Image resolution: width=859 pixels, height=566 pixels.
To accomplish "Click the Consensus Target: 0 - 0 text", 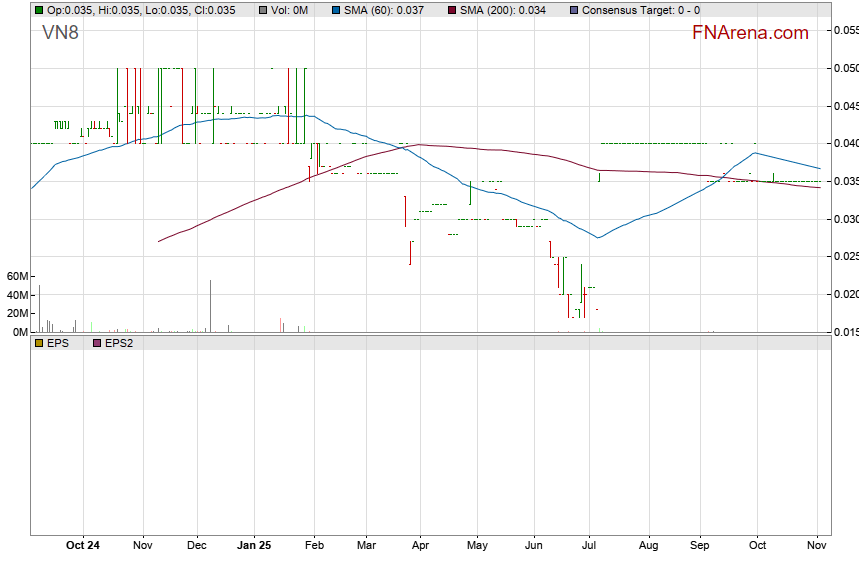I will pyautogui.click(x=640, y=10).
